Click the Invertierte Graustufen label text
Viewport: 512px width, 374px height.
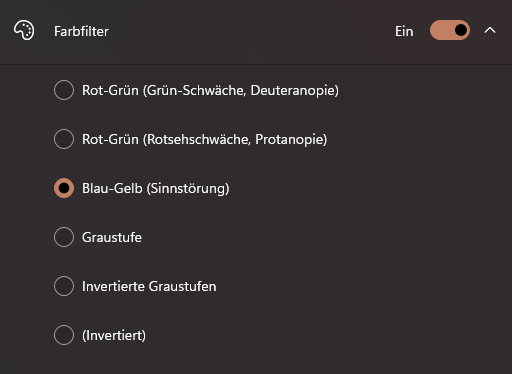coord(149,286)
